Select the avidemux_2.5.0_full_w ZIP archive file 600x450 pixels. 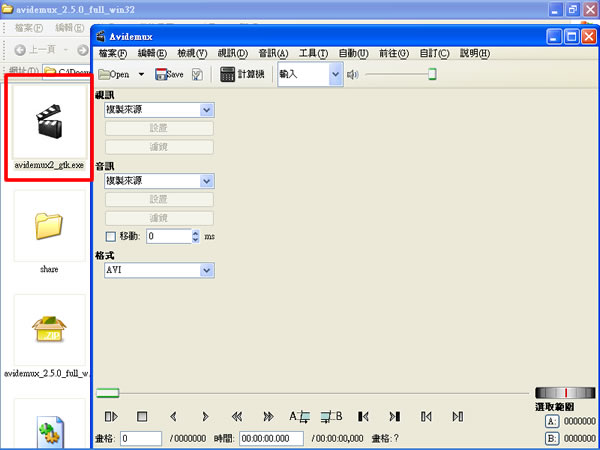click(x=49, y=335)
